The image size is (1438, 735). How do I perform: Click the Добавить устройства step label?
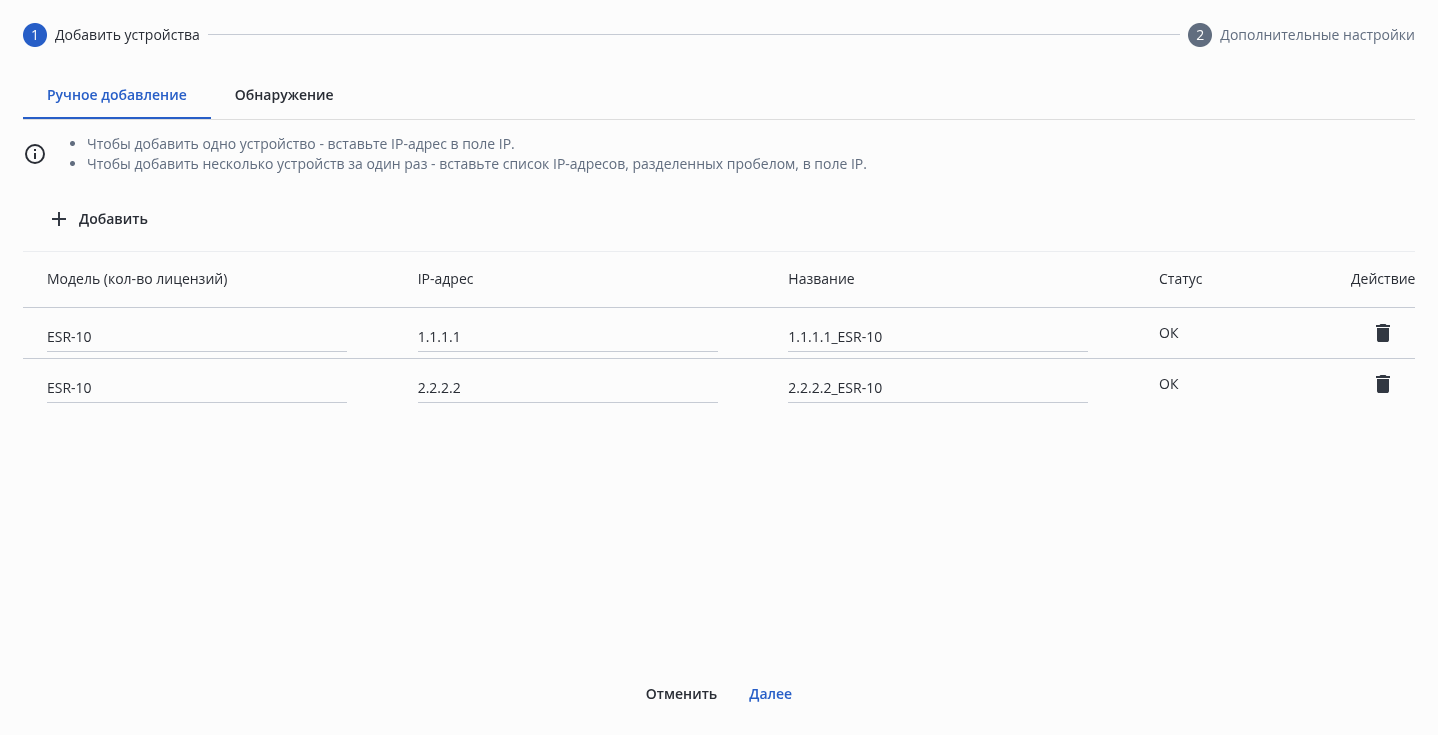[127, 35]
